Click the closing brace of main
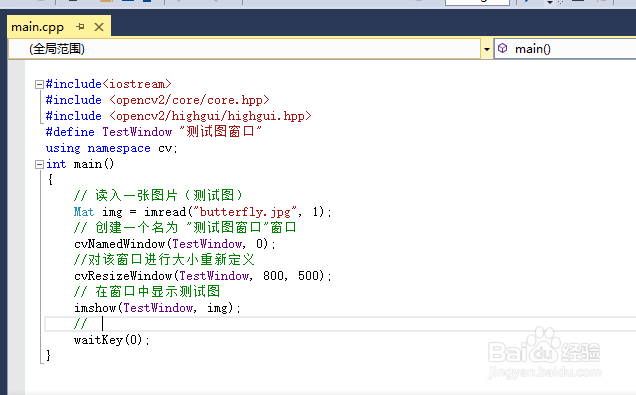 (48, 355)
